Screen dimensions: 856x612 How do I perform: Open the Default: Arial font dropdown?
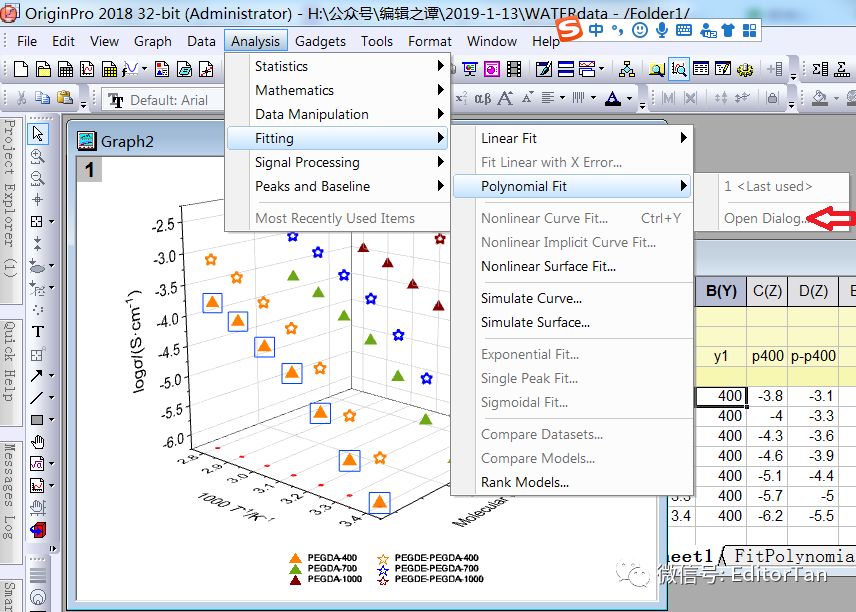click(165, 100)
